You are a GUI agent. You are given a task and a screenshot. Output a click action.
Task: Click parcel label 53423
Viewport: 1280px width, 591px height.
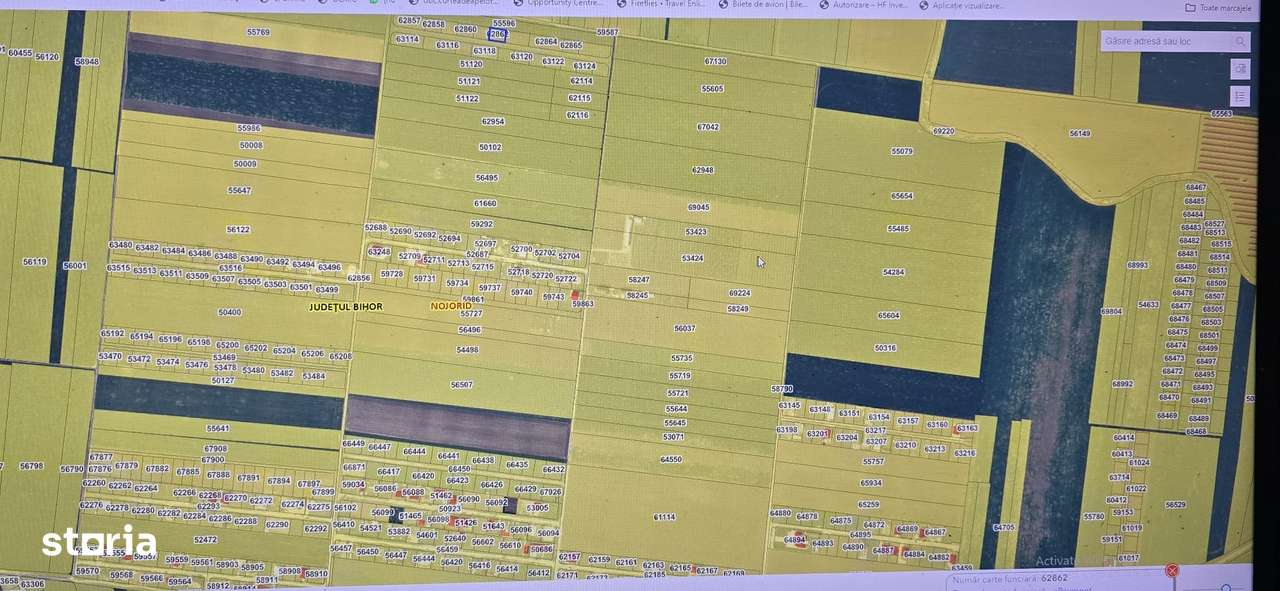coord(695,232)
